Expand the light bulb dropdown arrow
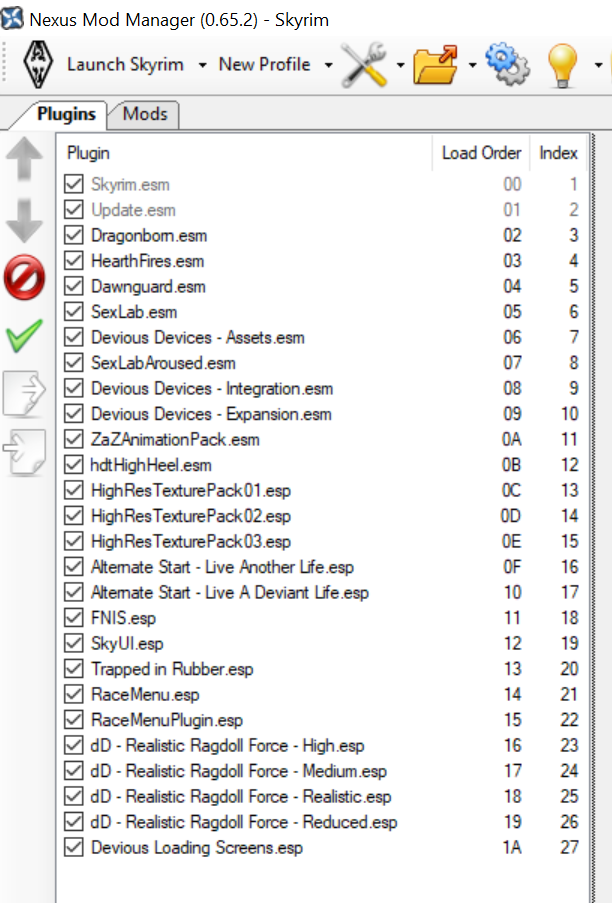Screen dimensions: 612x903 pyautogui.click(x=598, y=65)
